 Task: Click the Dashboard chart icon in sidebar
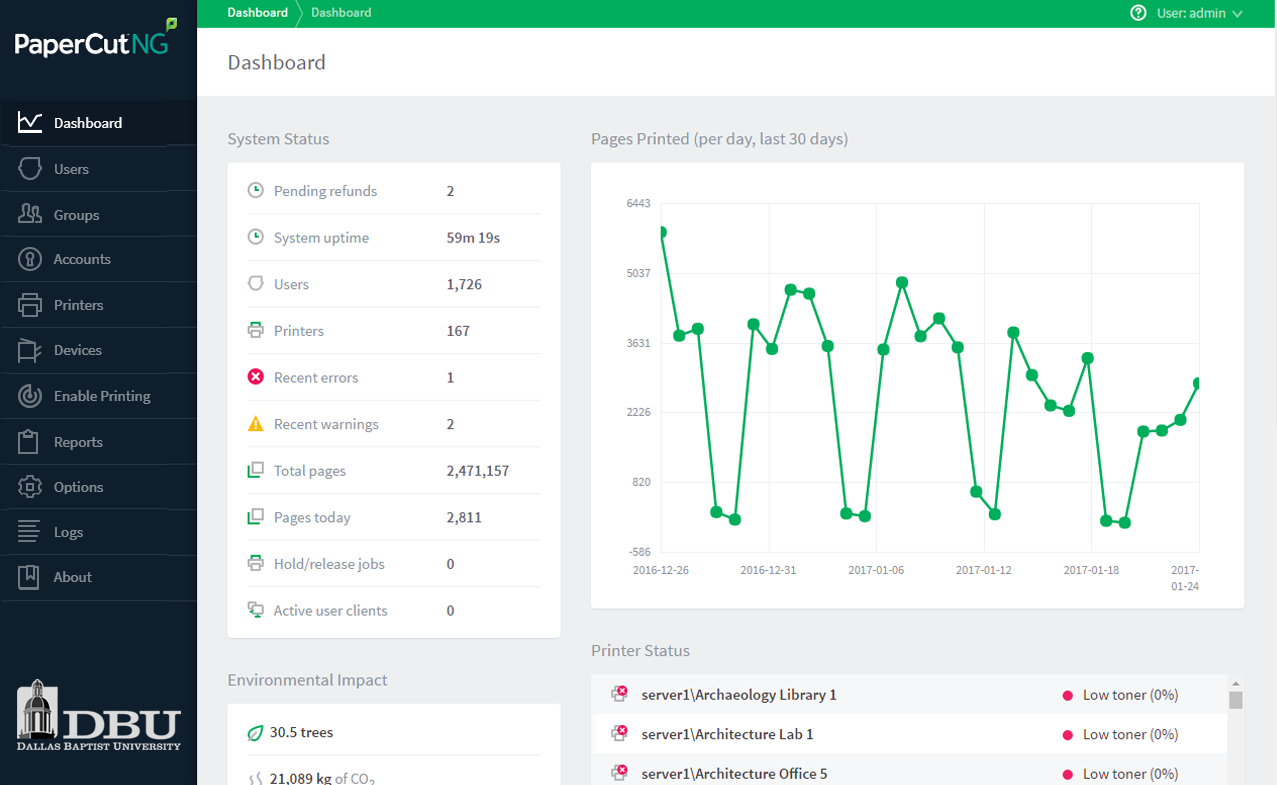(x=30, y=123)
